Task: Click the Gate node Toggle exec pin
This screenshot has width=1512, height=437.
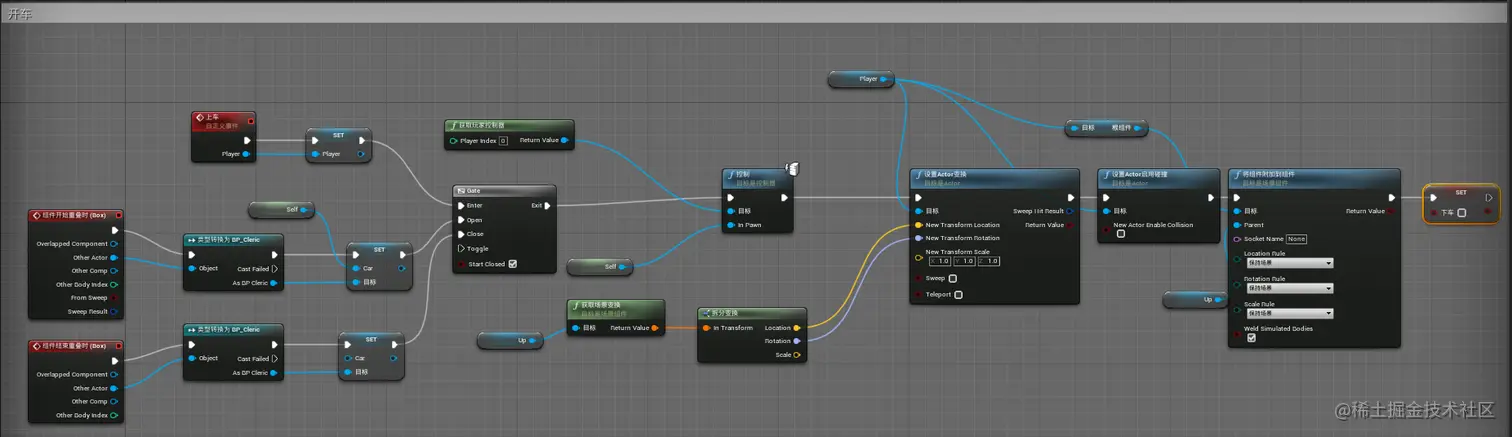Action: pyautogui.click(x=460, y=248)
